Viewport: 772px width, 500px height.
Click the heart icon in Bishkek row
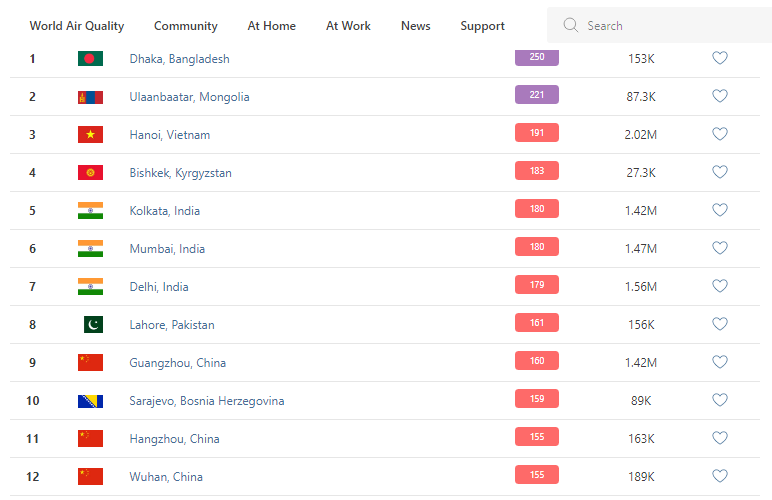point(719,172)
